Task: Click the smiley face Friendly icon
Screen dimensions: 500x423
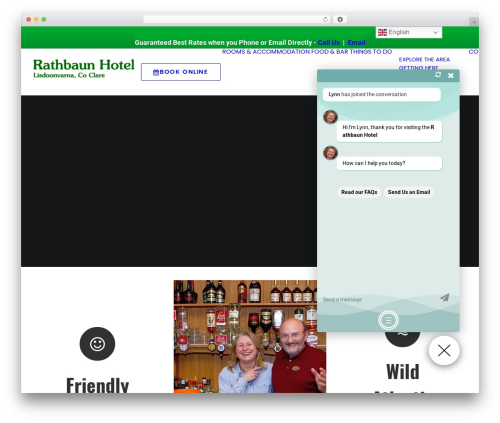Action: coord(97,344)
